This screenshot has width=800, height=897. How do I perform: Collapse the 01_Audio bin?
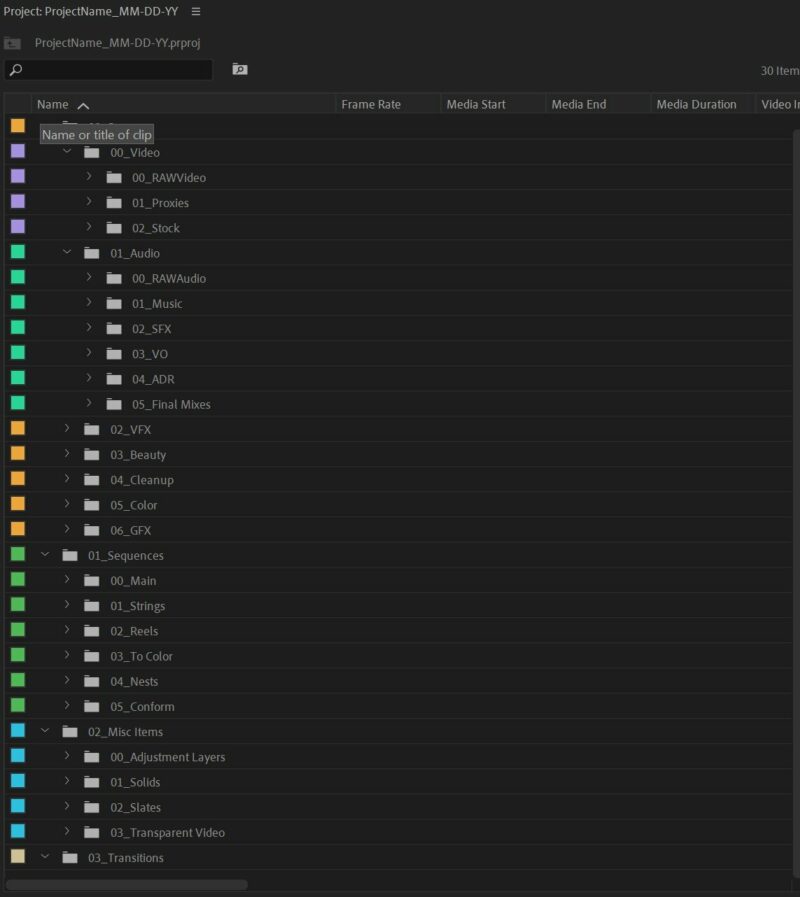67,252
